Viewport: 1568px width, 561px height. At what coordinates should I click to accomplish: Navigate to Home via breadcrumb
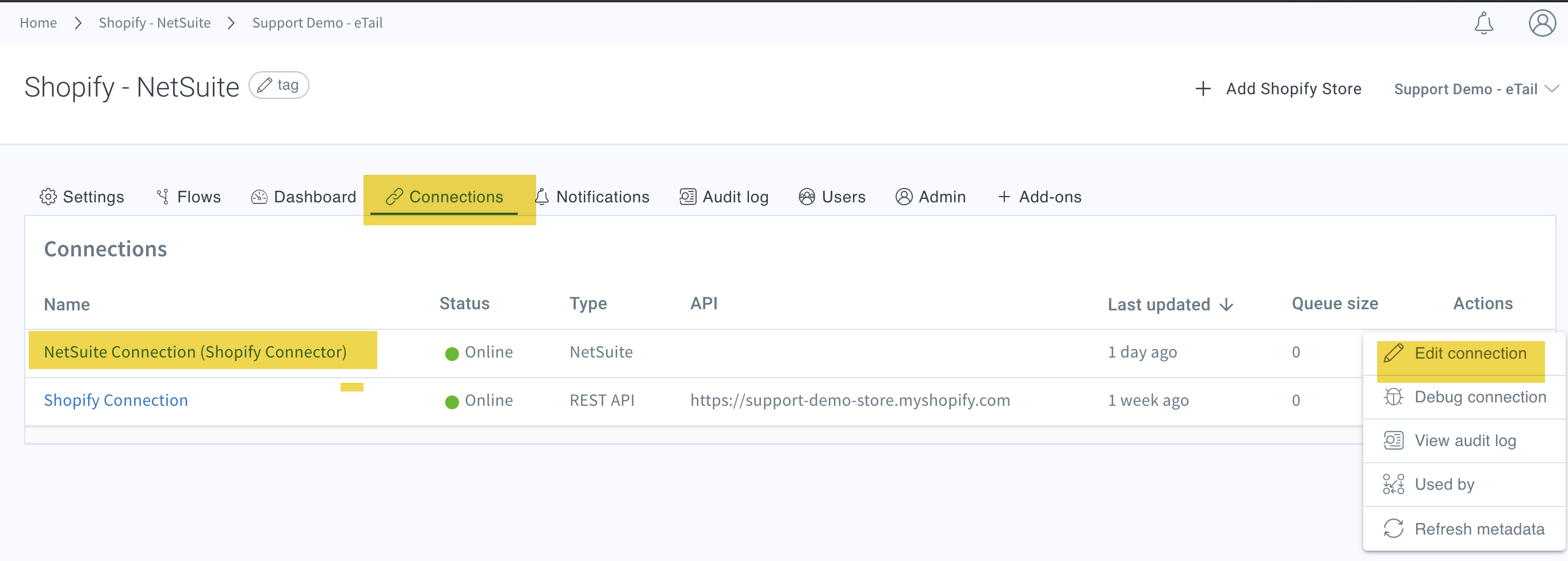(38, 22)
